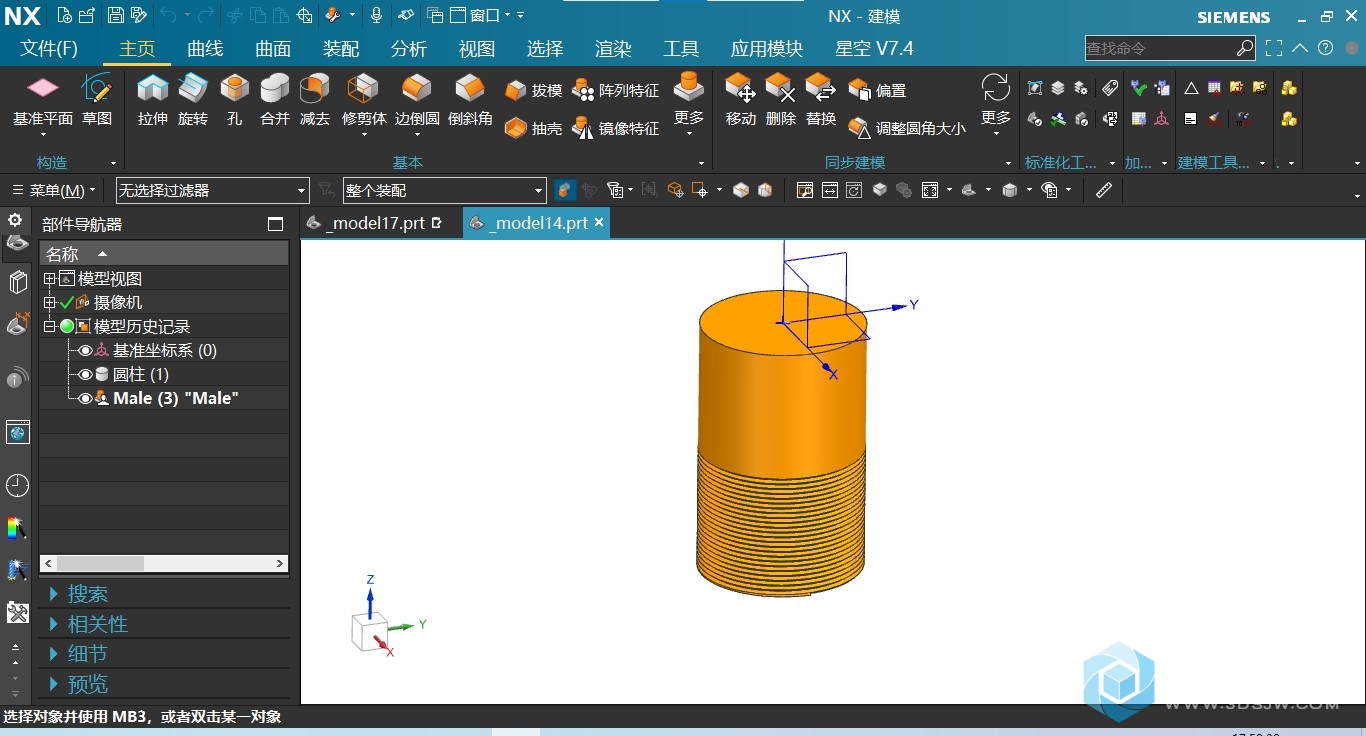Select the 偏置 (Offset) tool
1366x736 pixels.
point(878,90)
